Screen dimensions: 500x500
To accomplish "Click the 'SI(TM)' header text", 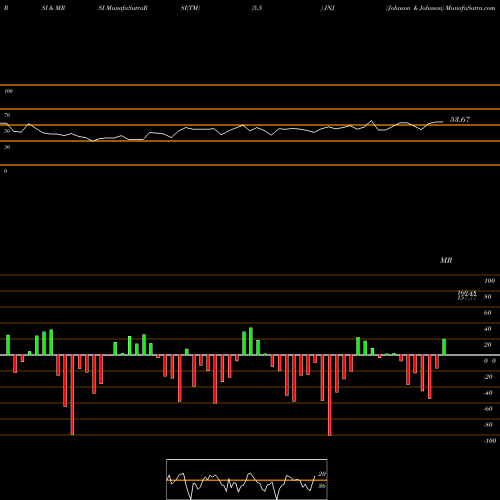I will (190, 8).
